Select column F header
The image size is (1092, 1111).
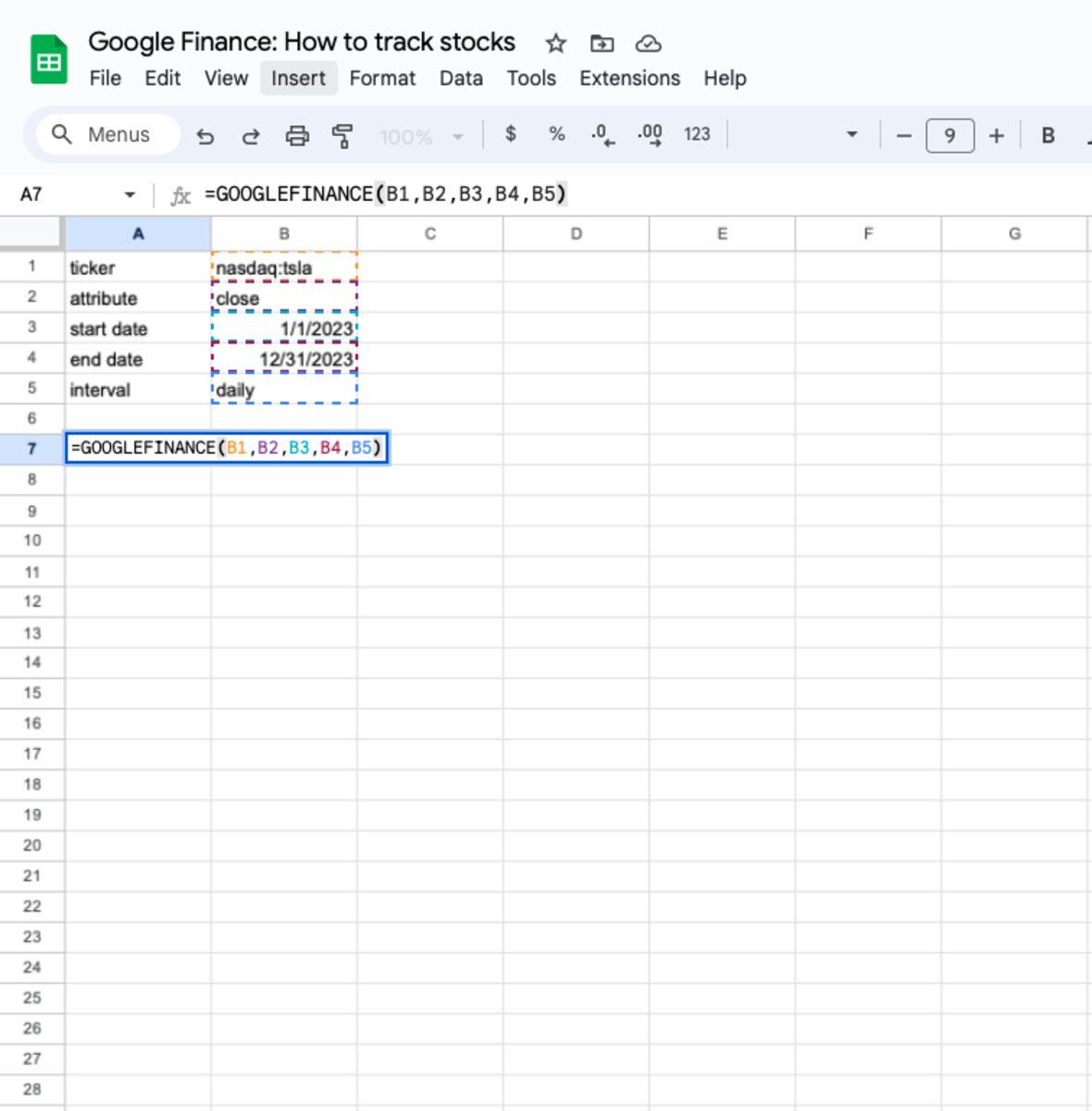point(868,234)
